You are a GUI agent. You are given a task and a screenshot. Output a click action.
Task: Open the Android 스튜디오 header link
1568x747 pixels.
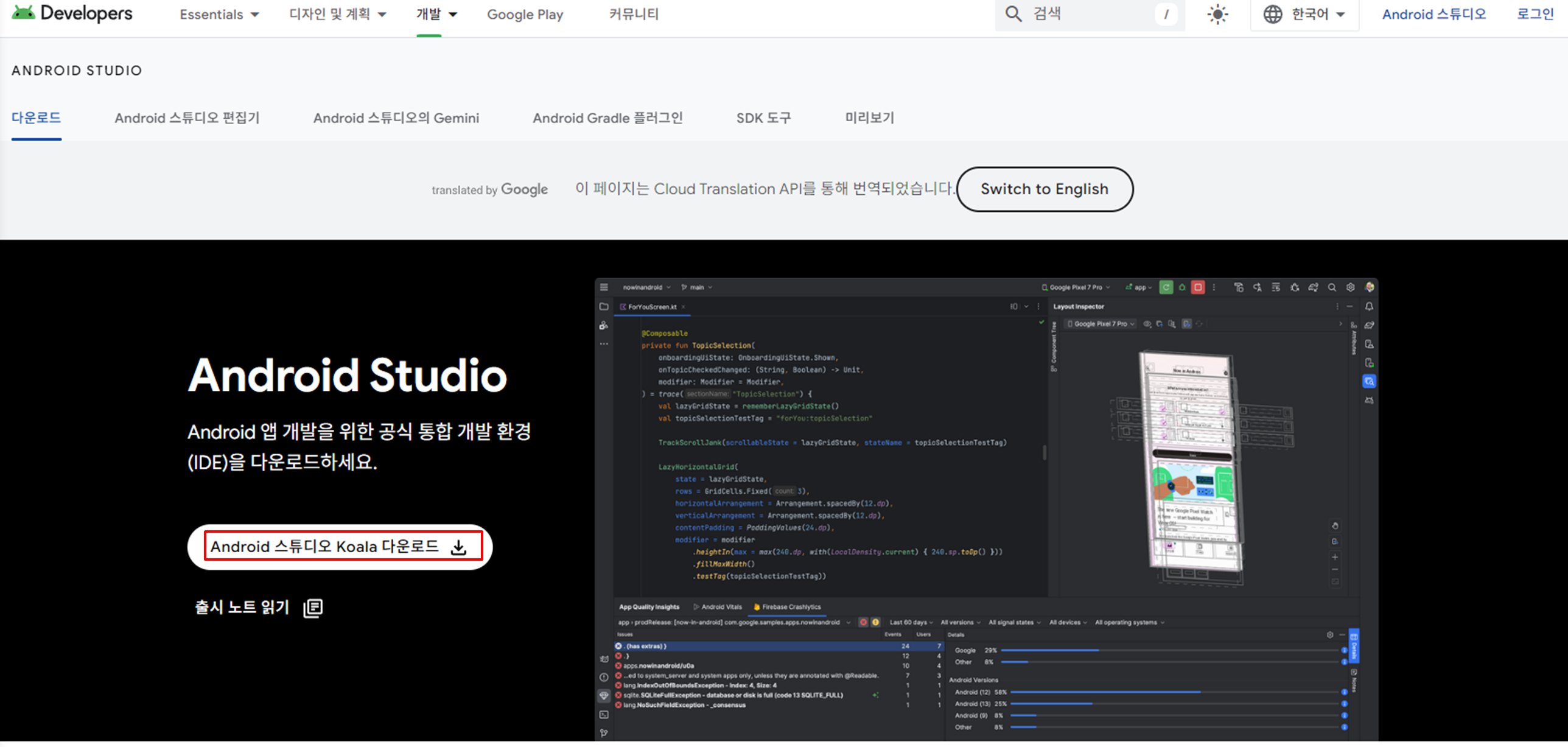1433,14
